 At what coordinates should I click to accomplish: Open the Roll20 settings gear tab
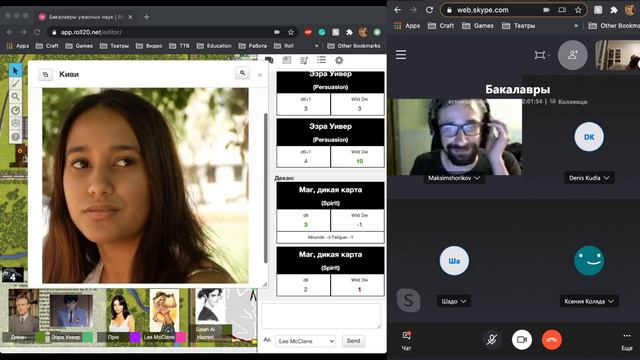[x=339, y=60]
